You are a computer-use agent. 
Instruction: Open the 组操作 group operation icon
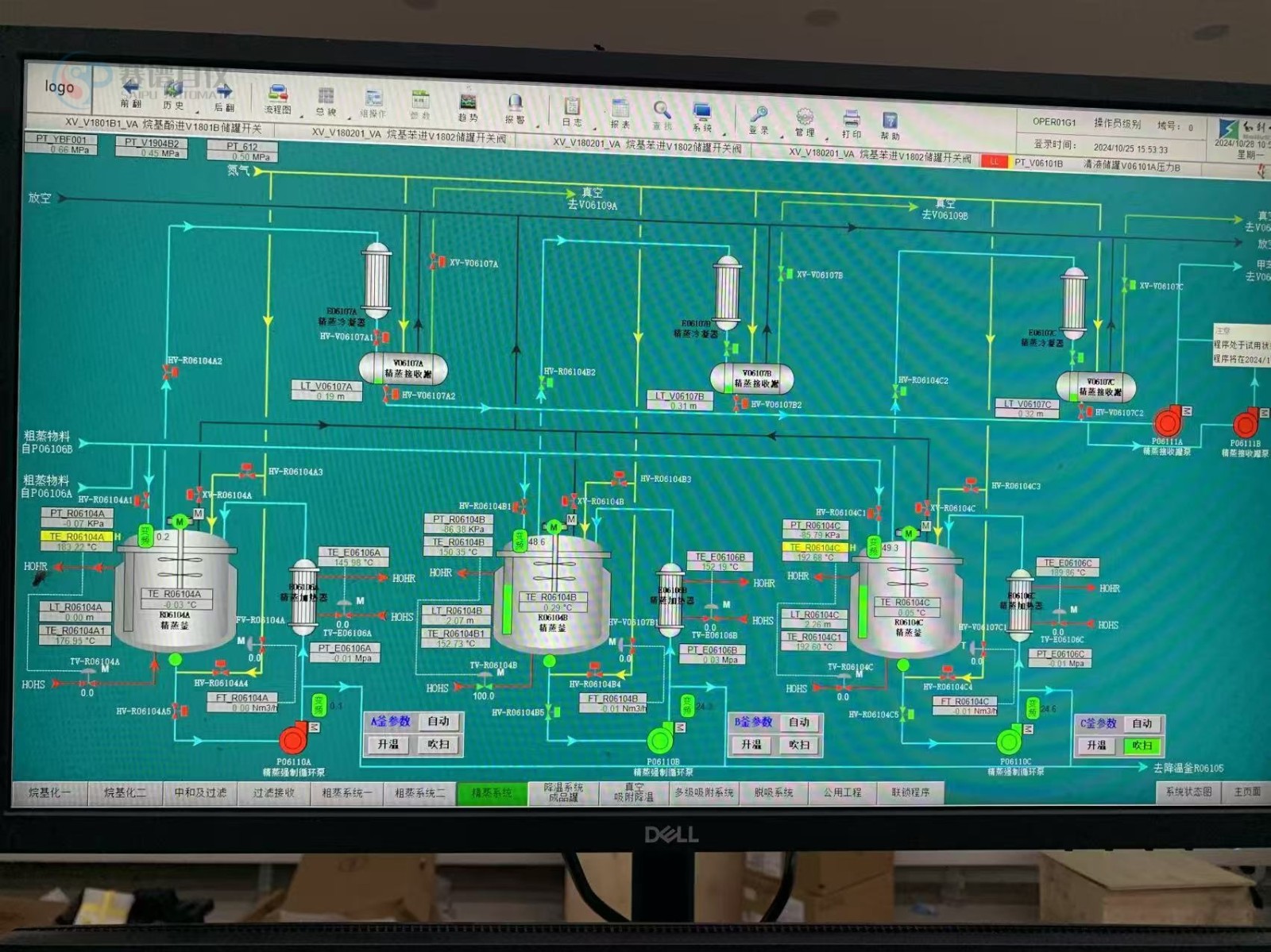tap(373, 98)
